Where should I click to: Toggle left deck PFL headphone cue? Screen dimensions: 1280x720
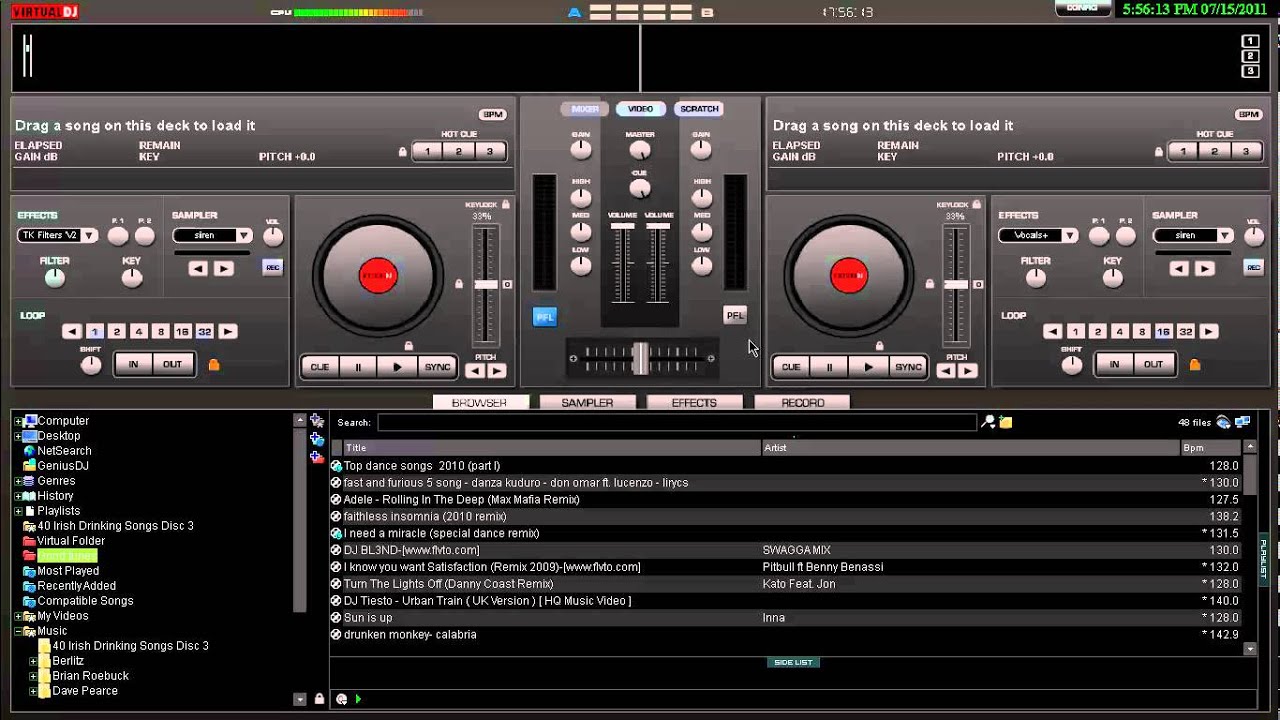[x=545, y=316]
